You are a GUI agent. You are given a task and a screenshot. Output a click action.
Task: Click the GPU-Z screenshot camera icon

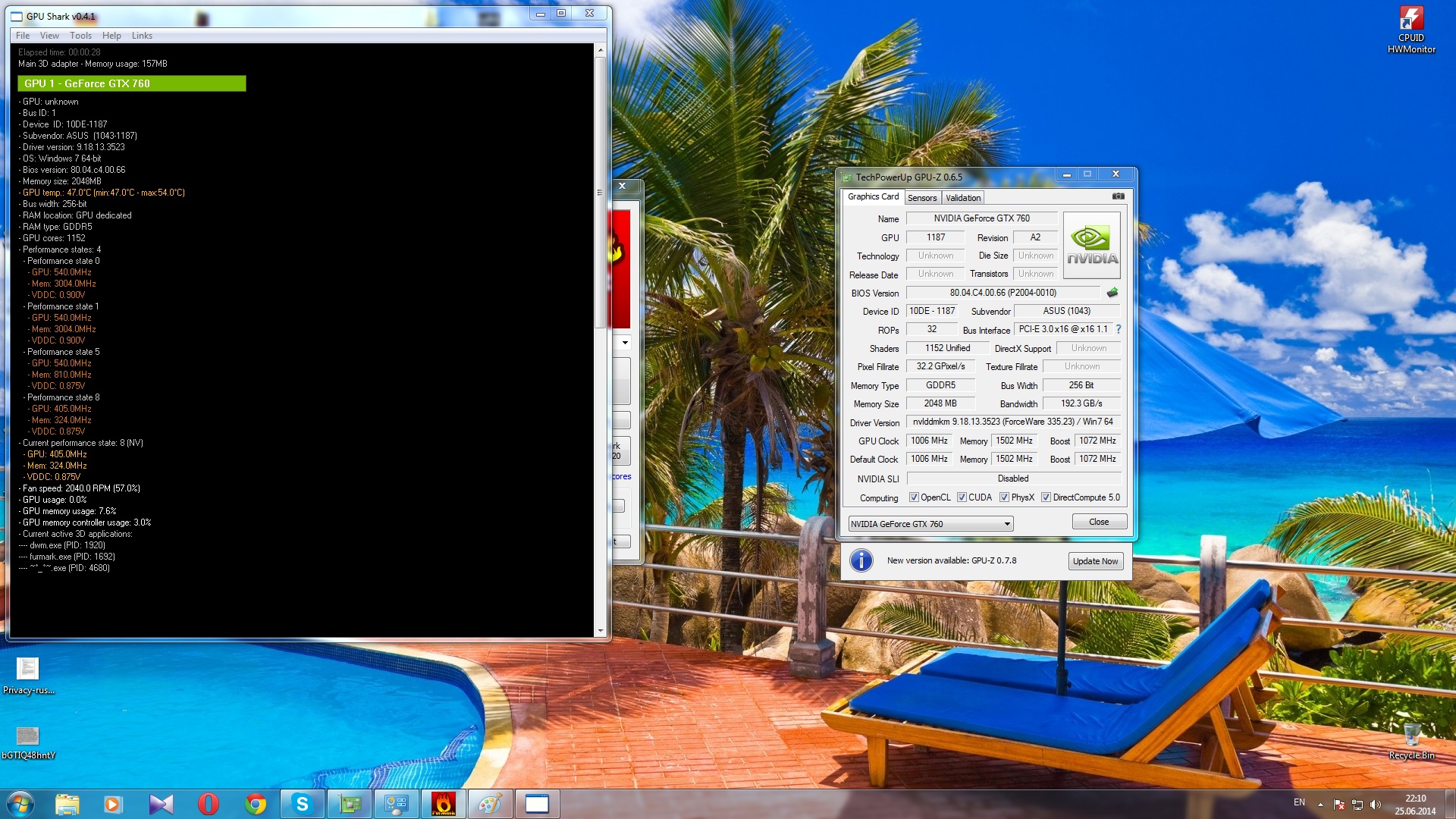tap(1118, 196)
